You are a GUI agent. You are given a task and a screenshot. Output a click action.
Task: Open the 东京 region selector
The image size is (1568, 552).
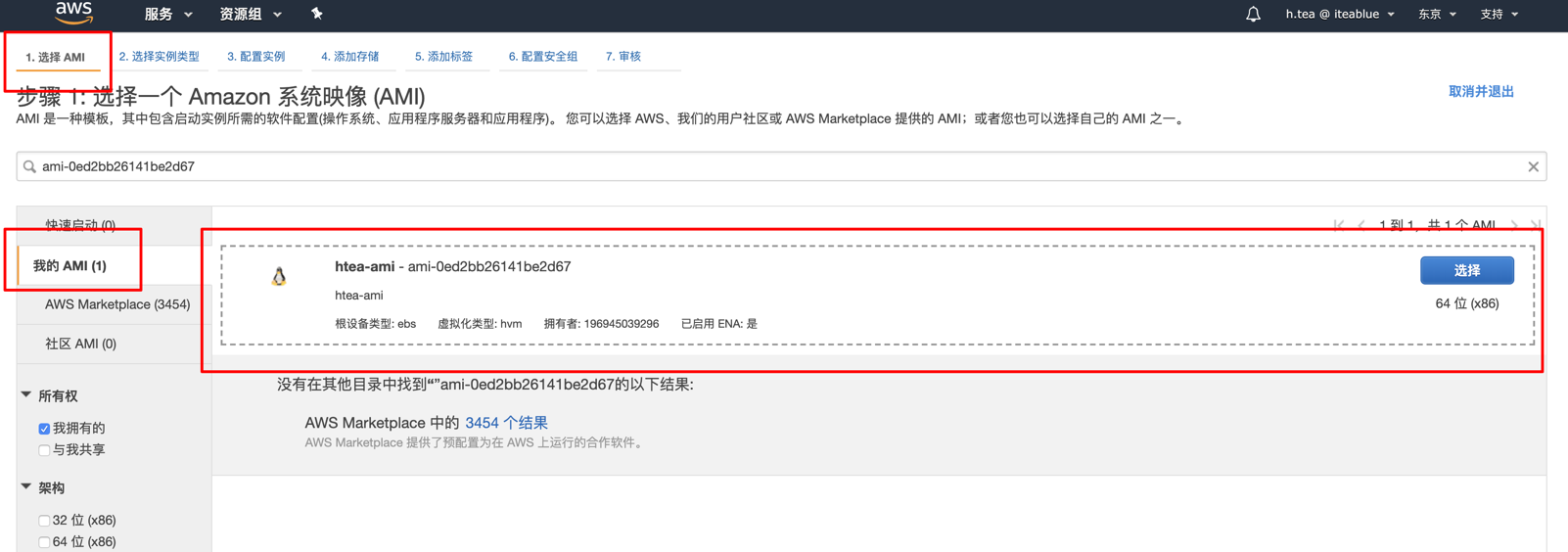point(1437,15)
